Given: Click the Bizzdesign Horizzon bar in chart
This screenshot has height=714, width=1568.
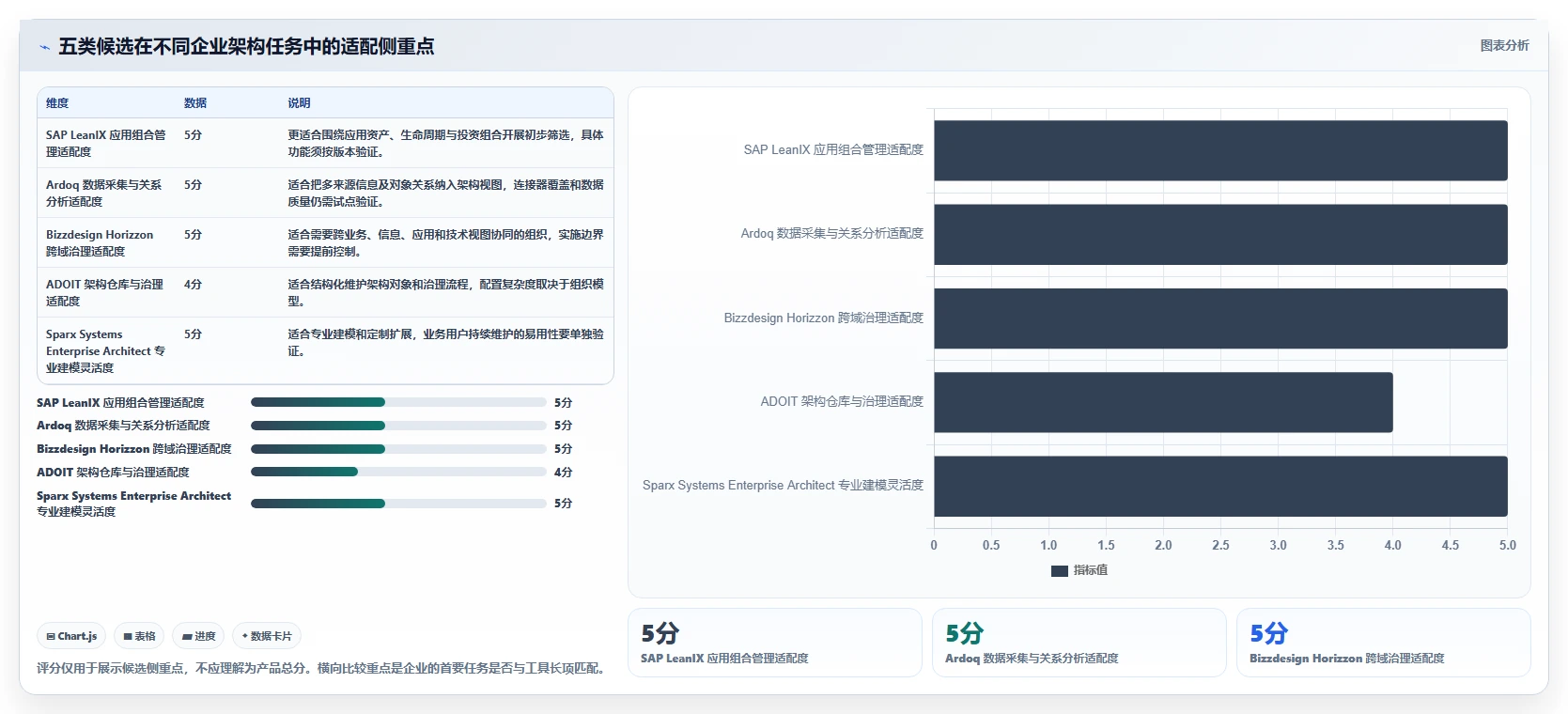Looking at the screenshot, I should (1220, 318).
